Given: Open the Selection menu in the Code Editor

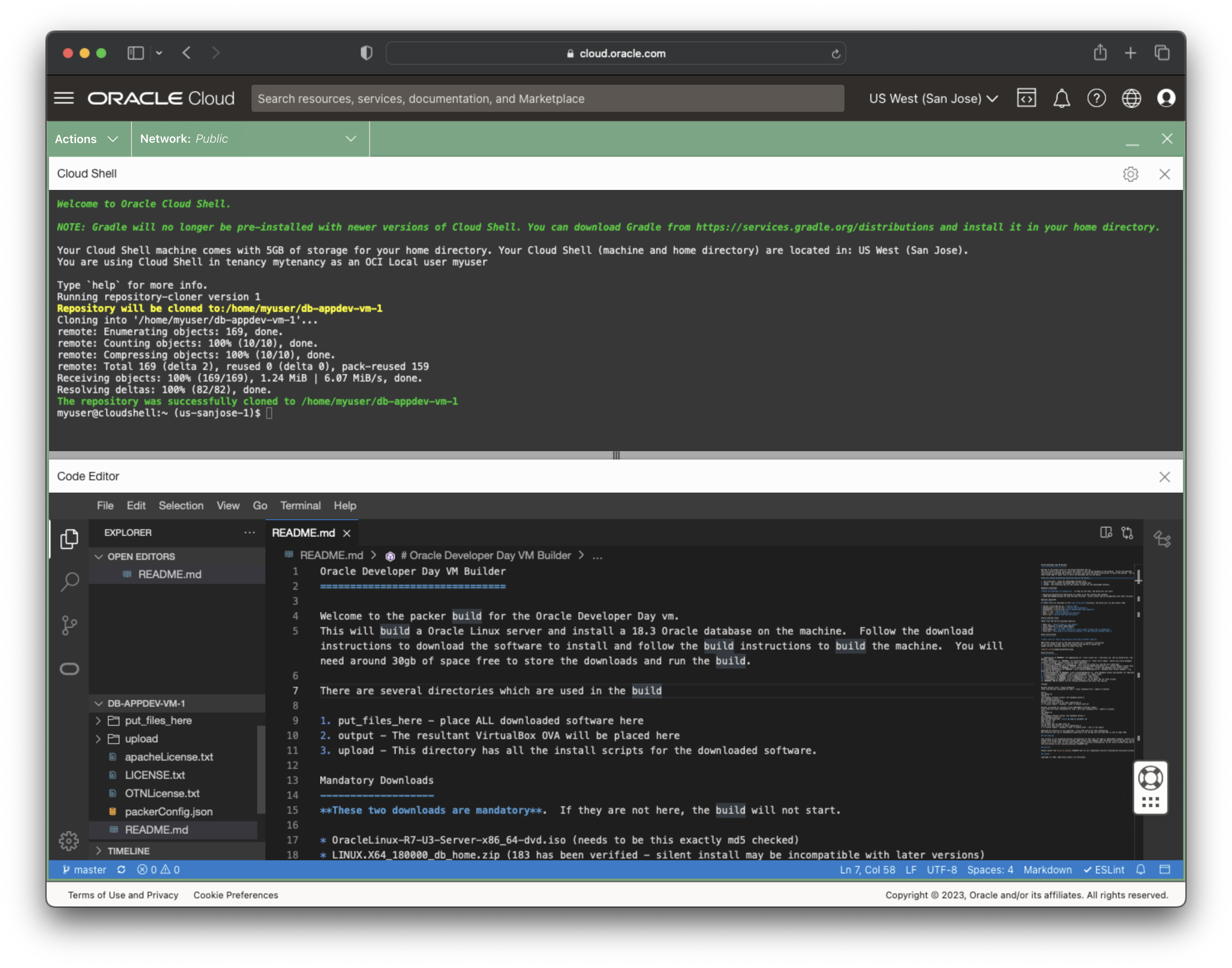Looking at the screenshot, I should 181,506.
